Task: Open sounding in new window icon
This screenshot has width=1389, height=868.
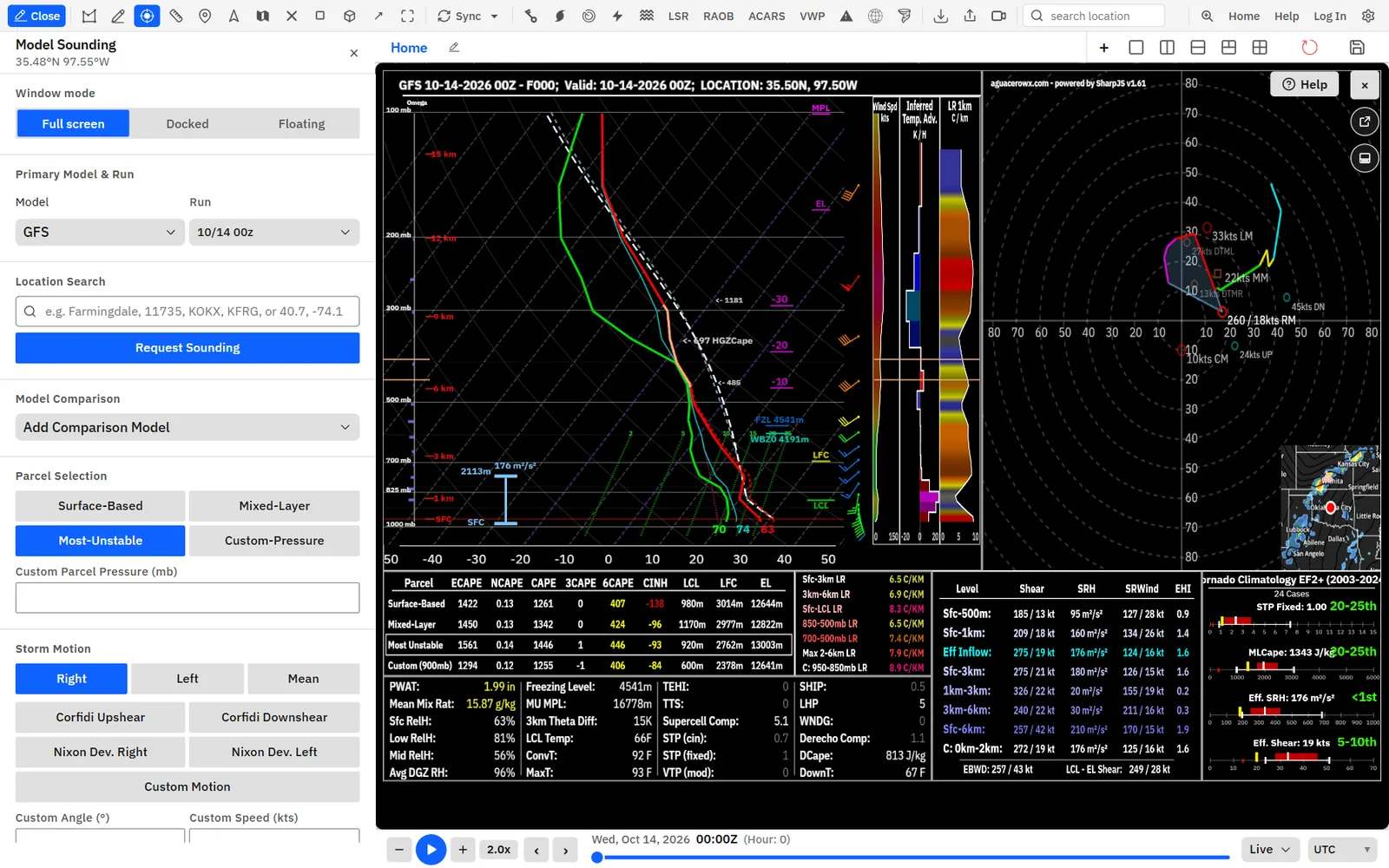Action: pyautogui.click(x=1365, y=122)
